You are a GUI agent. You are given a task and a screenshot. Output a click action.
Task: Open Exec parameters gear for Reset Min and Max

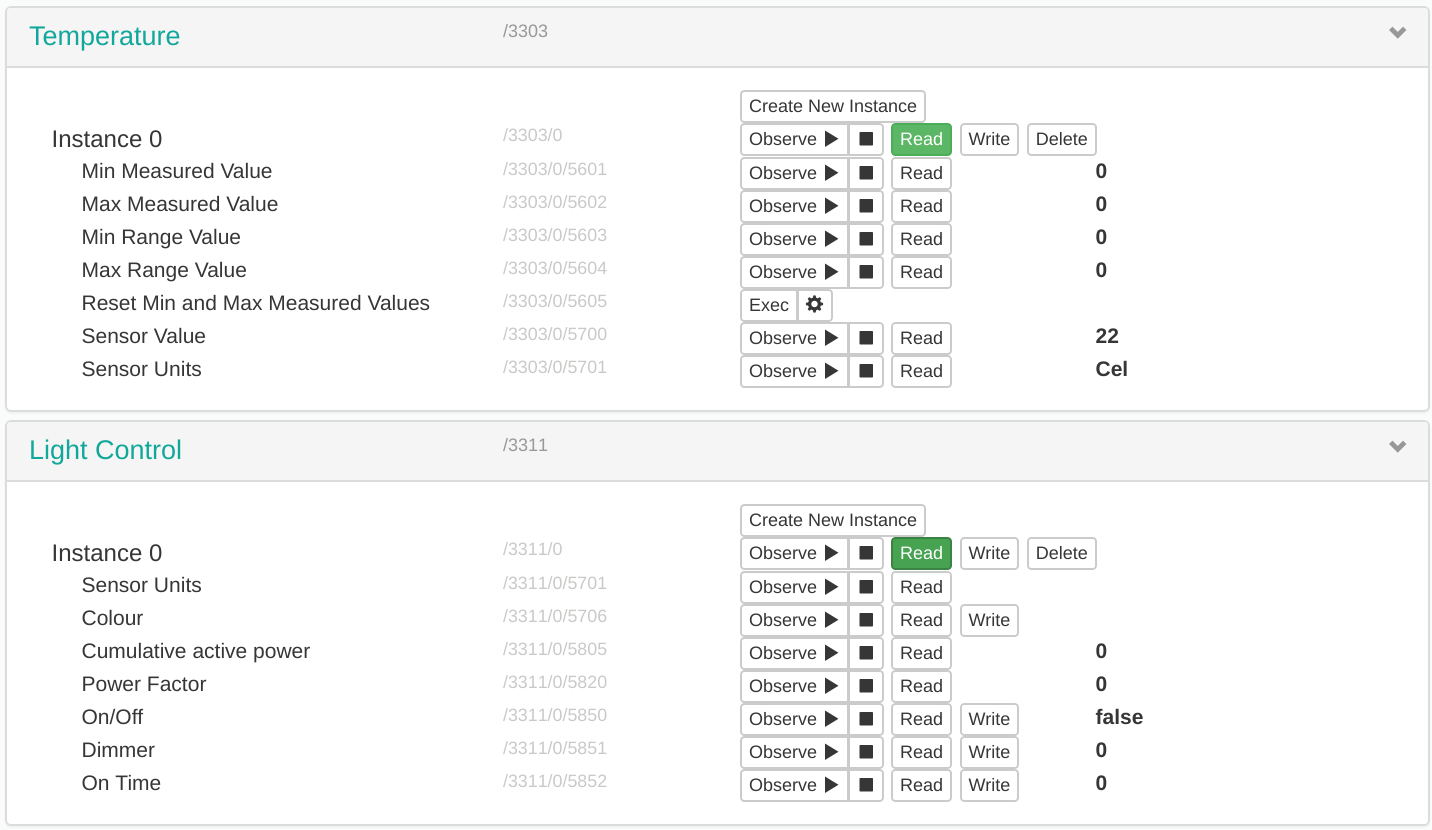coord(815,305)
